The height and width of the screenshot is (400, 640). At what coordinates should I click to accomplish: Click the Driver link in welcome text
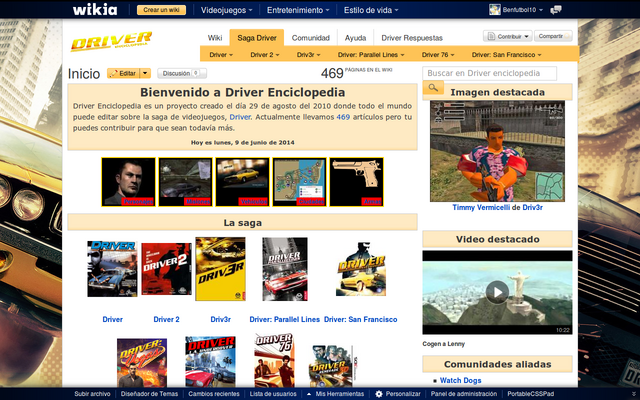(x=240, y=117)
